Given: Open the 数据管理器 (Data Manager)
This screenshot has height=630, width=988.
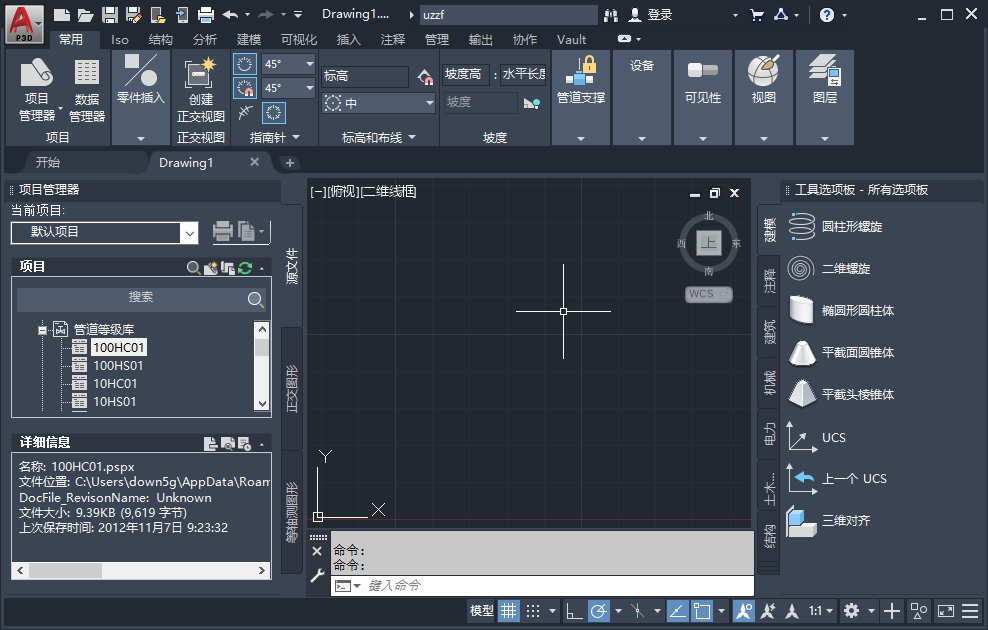Looking at the screenshot, I should 86,90.
